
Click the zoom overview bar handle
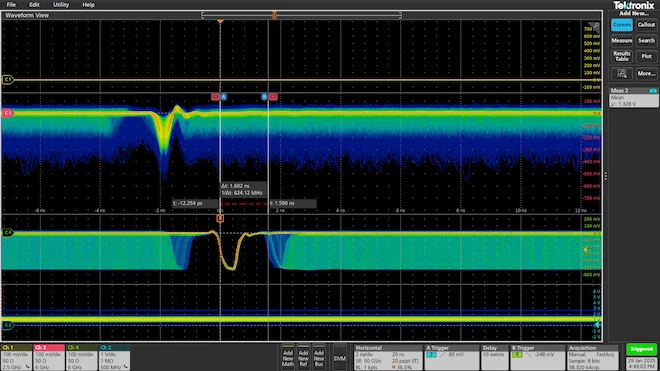pyautogui.click(x=274, y=16)
